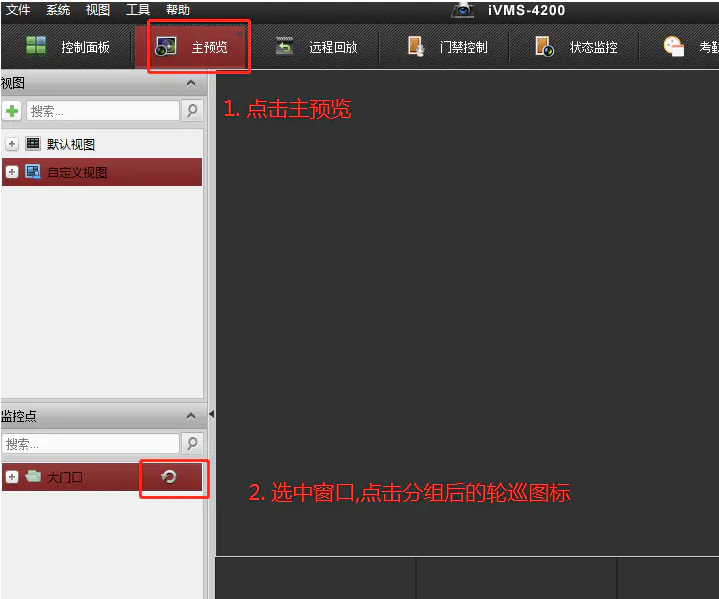Open the 帮助 menu

click(177, 10)
